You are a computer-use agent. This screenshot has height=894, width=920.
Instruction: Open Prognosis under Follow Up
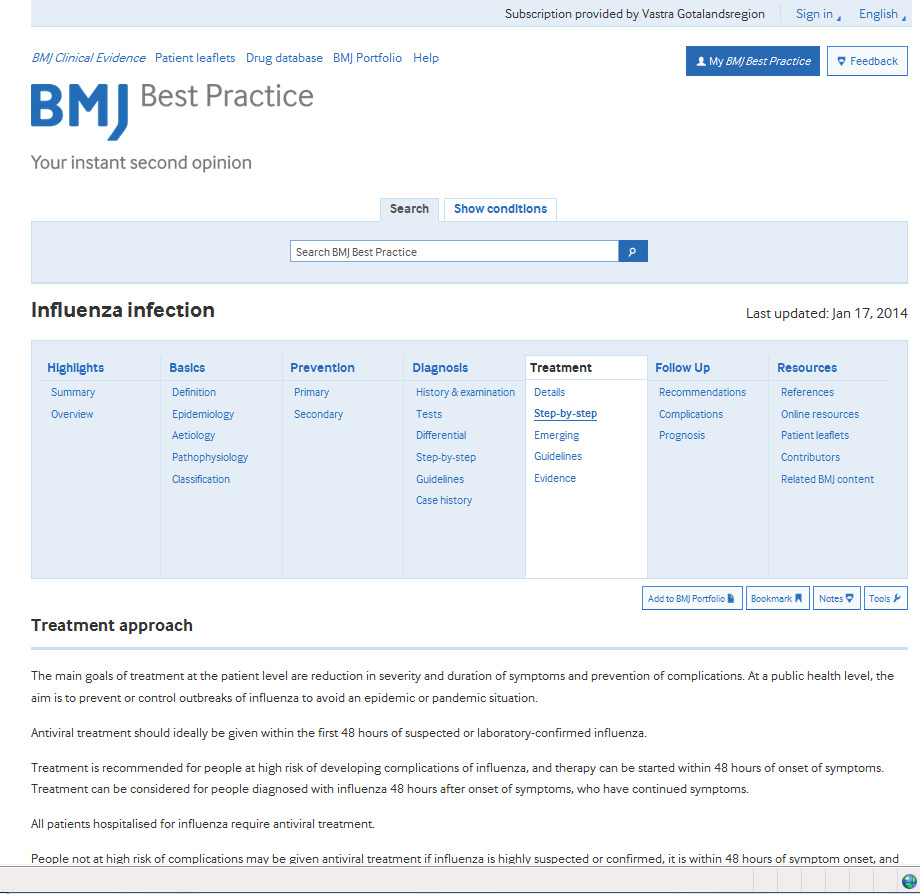coord(682,435)
